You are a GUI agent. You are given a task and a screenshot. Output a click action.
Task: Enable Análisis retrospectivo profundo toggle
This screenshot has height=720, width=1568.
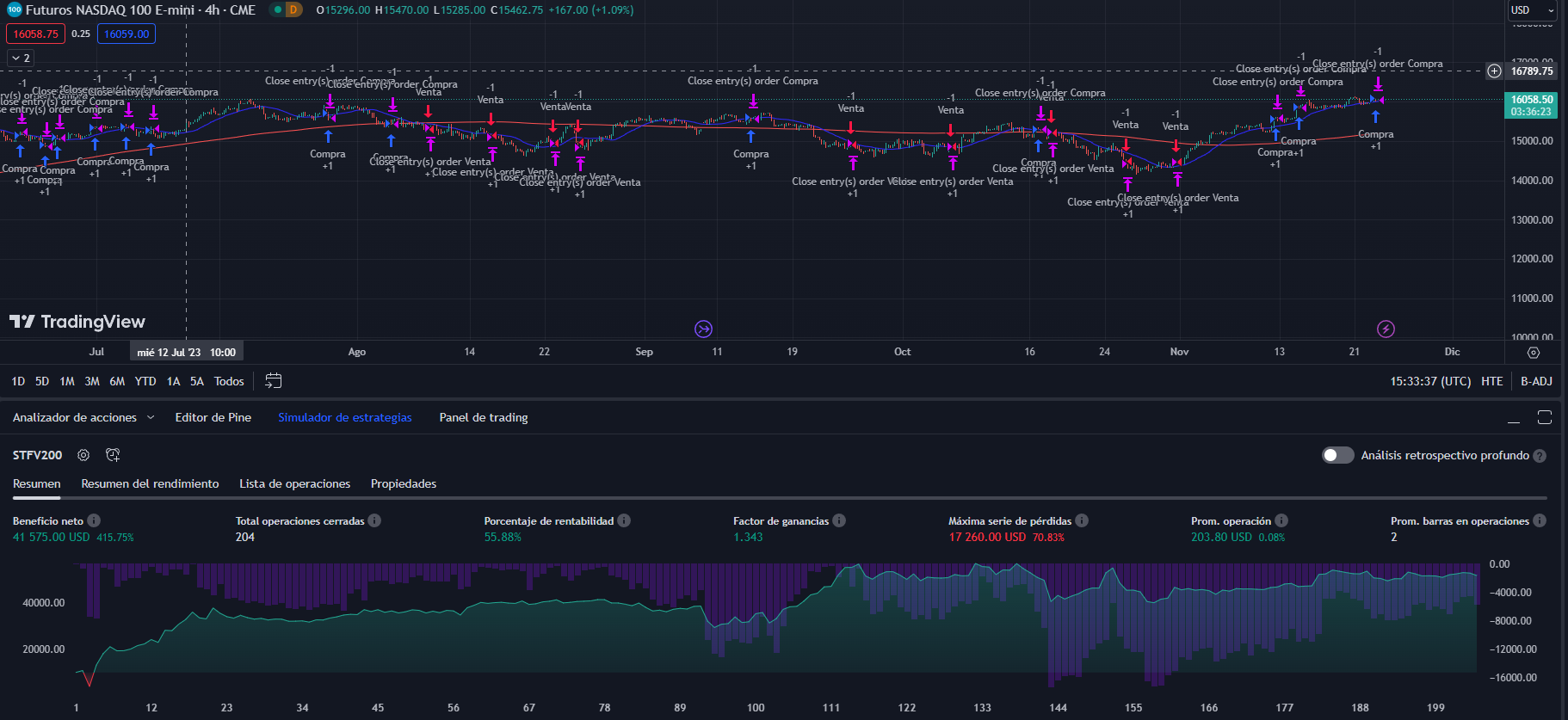click(x=1338, y=455)
